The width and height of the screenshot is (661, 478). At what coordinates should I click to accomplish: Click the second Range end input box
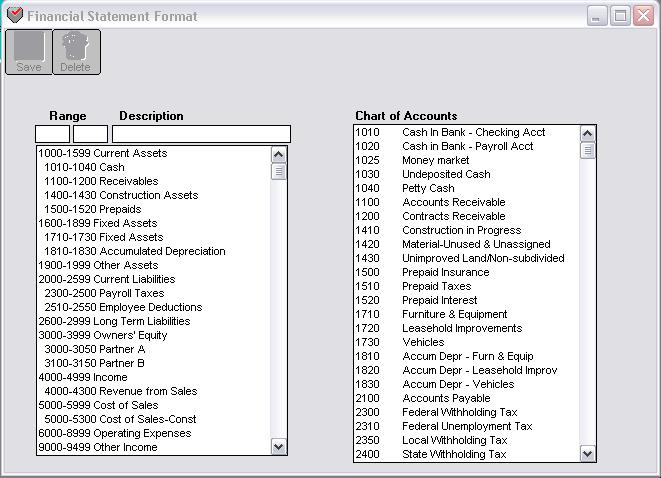pyautogui.click(x=90, y=134)
